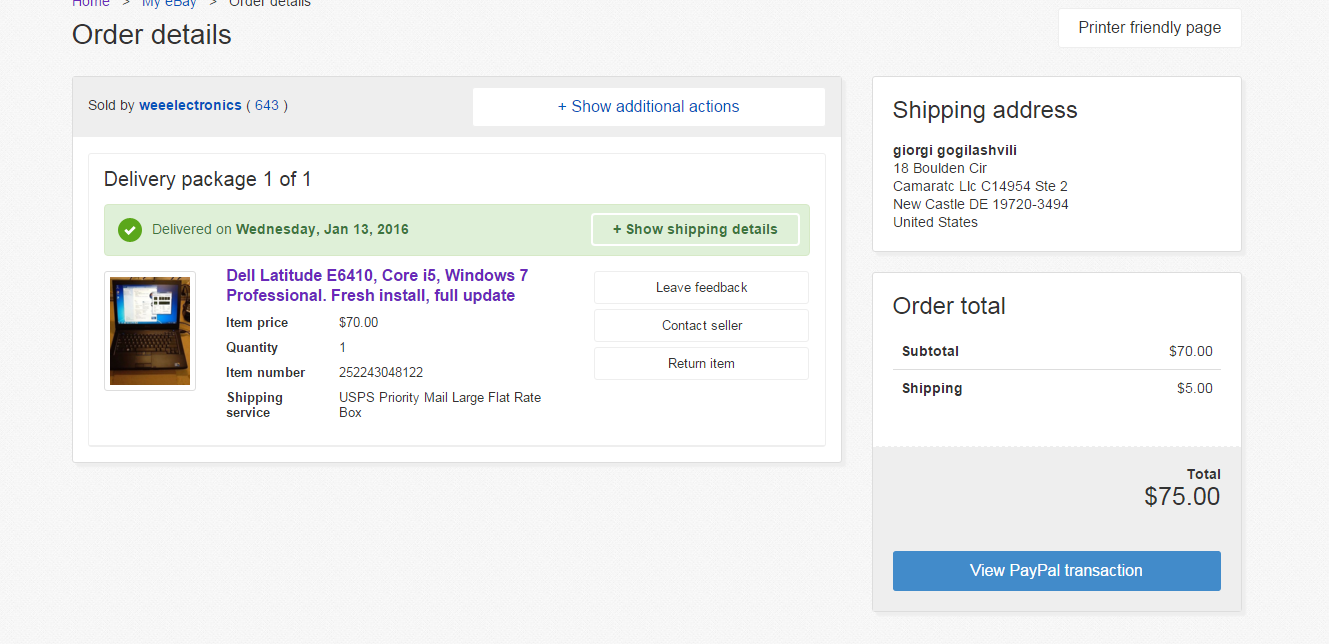This screenshot has height=644, width=1329.
Task: Click the green delivered checkmark icon
Action: 130,230
